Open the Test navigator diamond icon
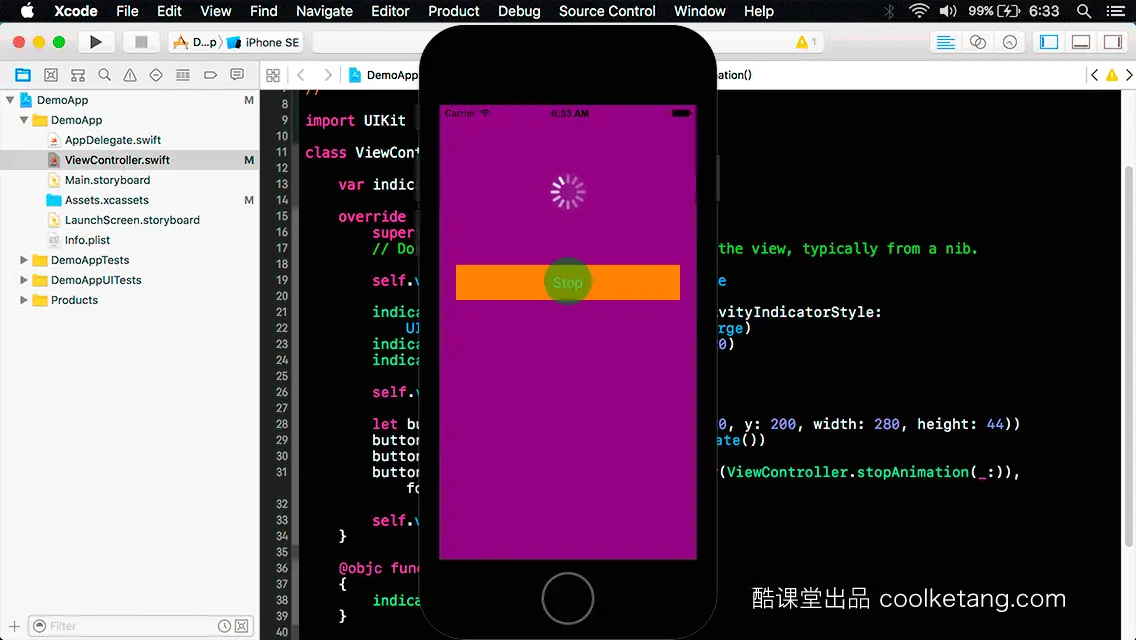This screenshot has height=640, width=1136. 156,75
